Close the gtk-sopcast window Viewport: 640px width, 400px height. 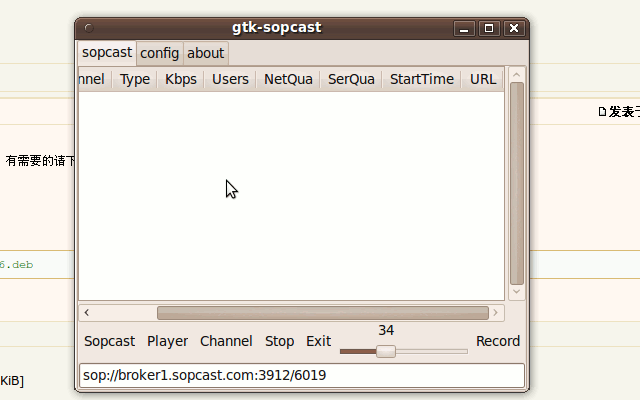[x=514, y=29]
